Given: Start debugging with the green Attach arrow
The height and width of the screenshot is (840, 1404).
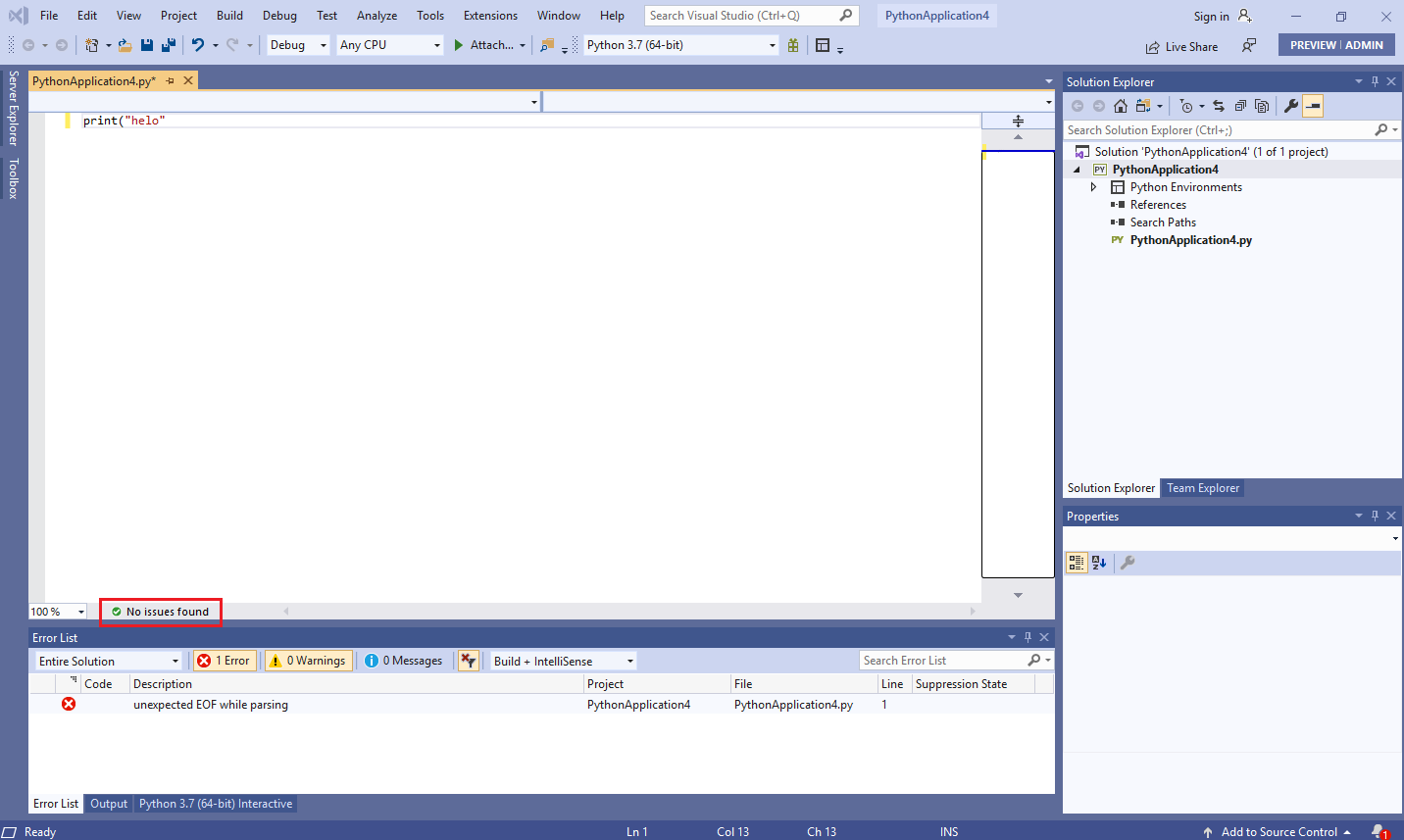Looking at the screenshot, I should point(458,45).
